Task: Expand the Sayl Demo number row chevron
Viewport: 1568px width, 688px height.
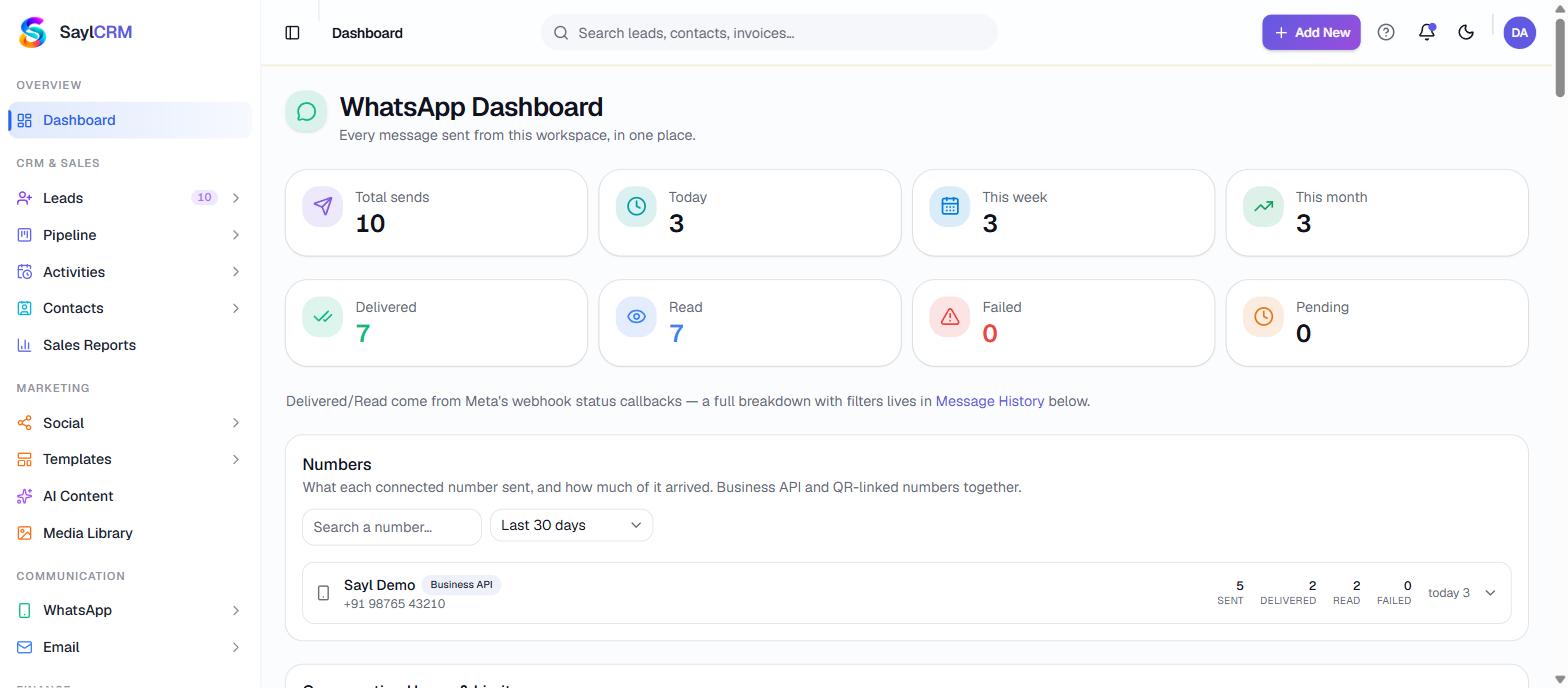Action: click(x=1490, y=593)
